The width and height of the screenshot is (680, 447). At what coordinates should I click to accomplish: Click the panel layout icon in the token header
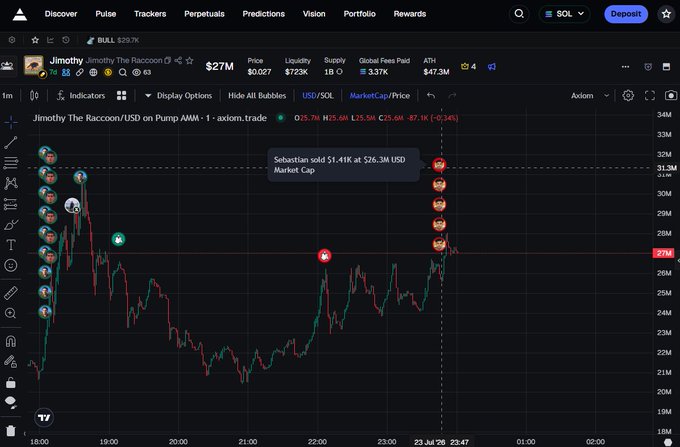667,66
